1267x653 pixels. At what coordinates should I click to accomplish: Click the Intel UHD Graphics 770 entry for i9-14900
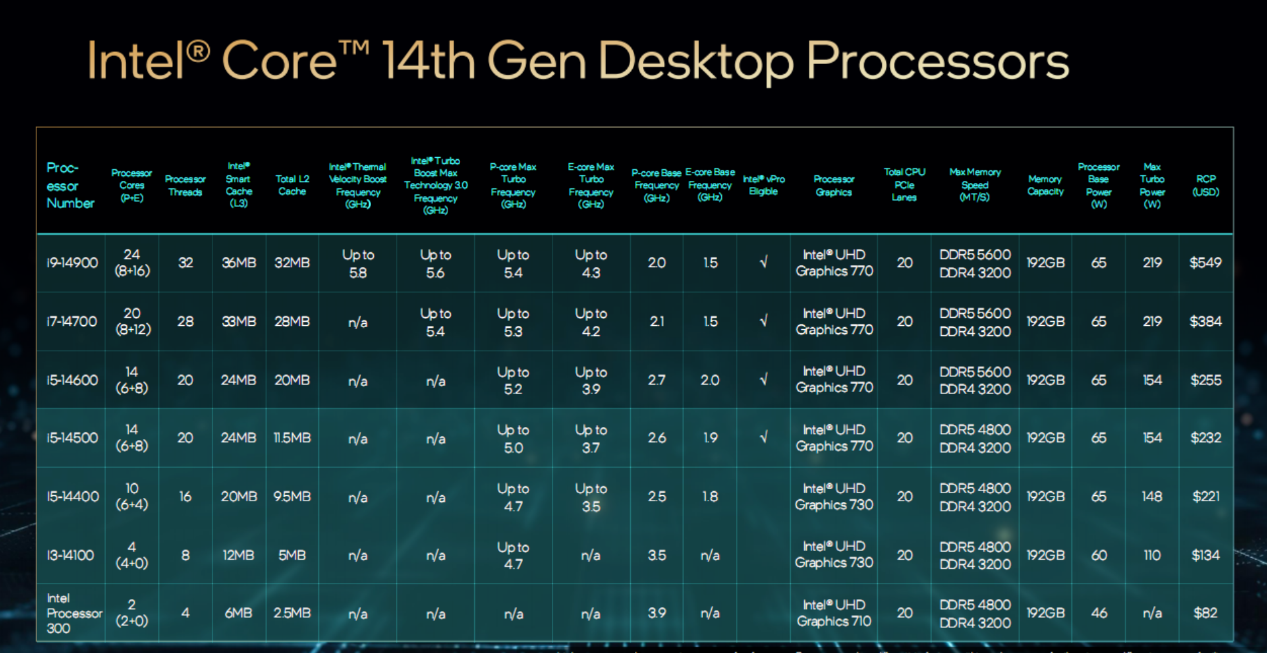pyautogui.click(x=833, y=262)
